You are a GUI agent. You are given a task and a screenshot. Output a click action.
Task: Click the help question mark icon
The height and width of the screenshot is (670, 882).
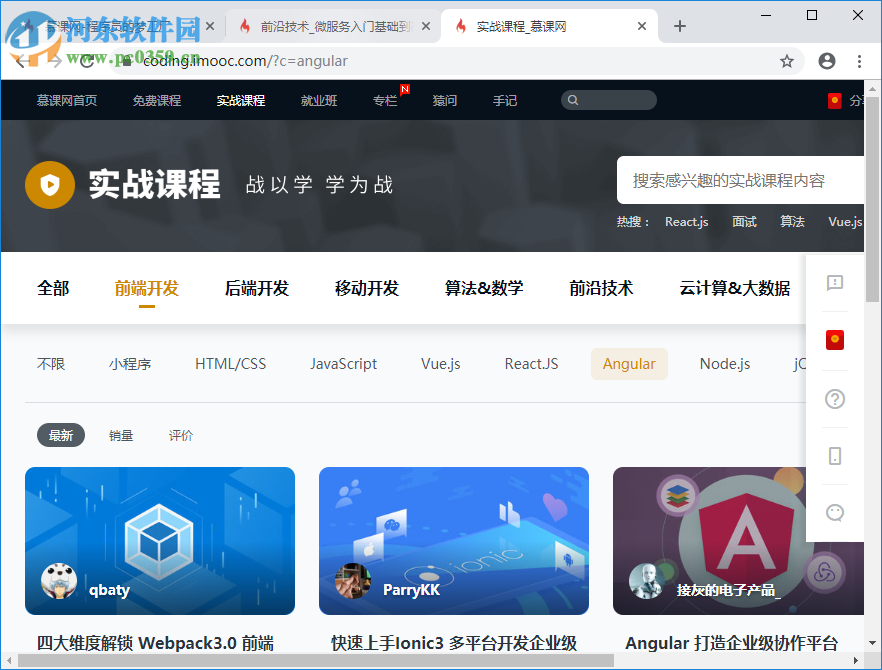[834, 399]
